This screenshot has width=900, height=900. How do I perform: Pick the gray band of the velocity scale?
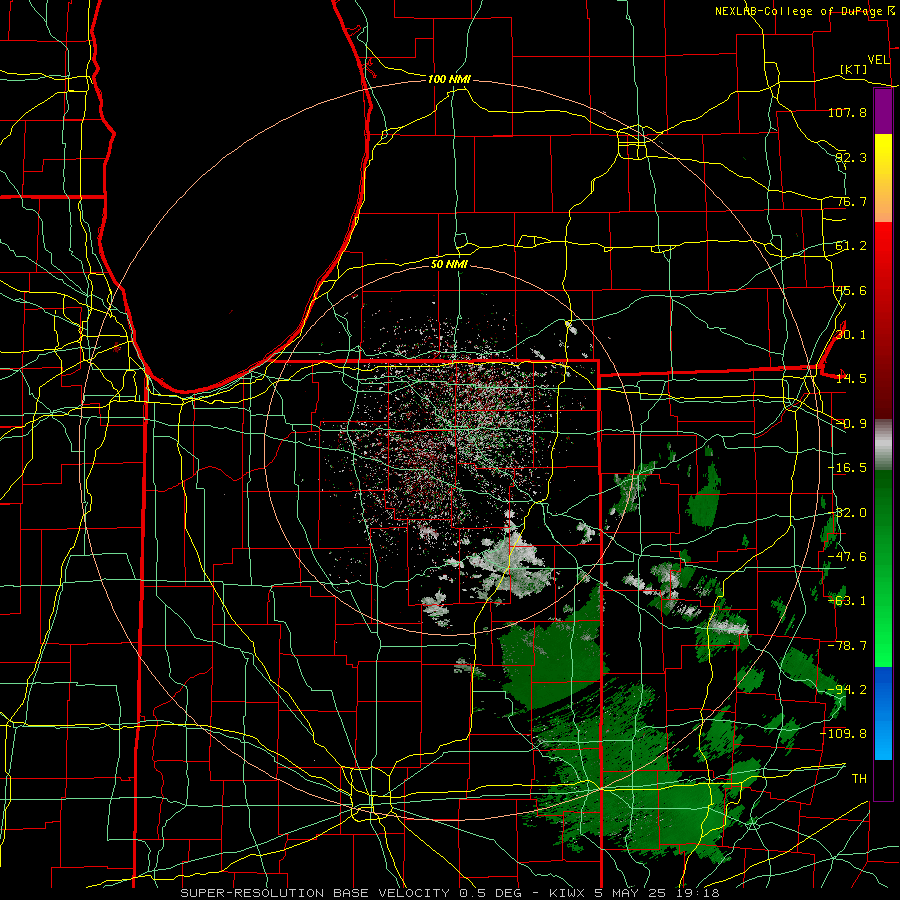[x=883, y=445]
